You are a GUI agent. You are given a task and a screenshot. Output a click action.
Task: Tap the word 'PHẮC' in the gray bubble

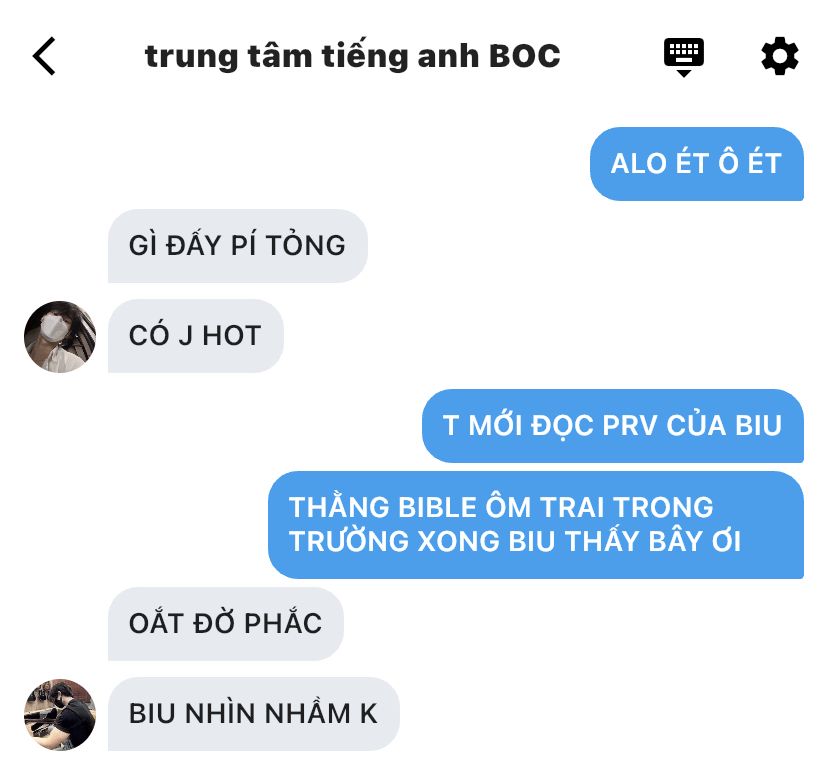(x=284, y=623)
